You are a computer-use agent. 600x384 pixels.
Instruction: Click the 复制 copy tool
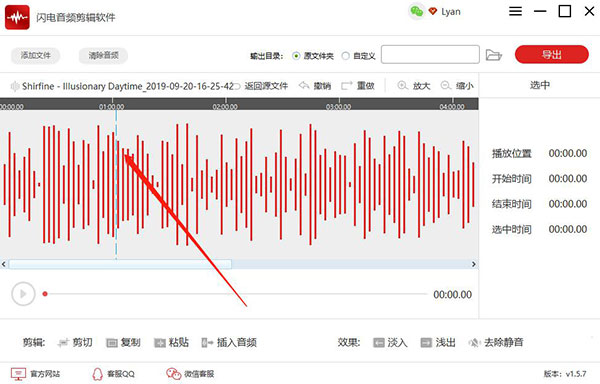123,342
